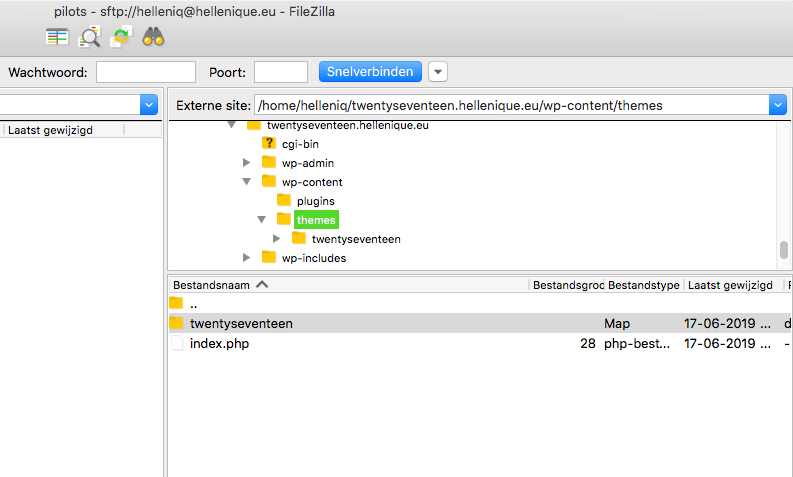Click twentyseventeen folder icon in file list

[176, 322]
